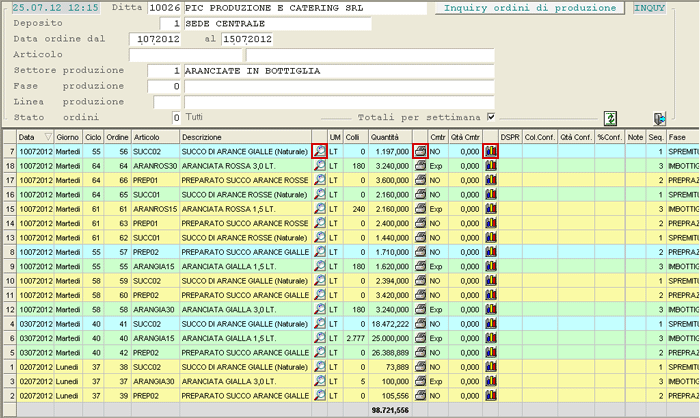Image resolution: width=700 pixels, height=418 pixels.
Task: Click the Descrizione column header
Action: click(246, 137)
